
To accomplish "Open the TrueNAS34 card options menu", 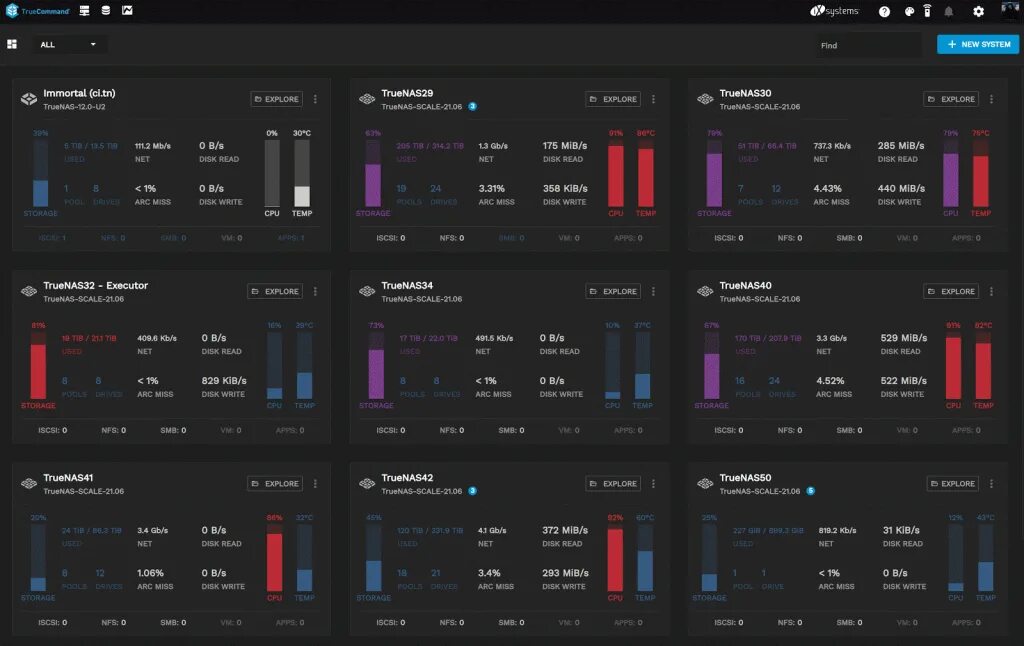I will [x=653, y=291].
